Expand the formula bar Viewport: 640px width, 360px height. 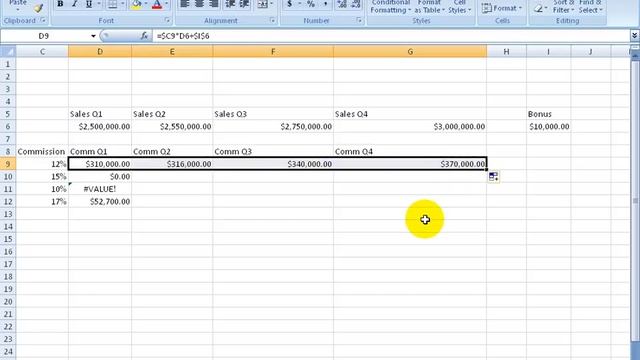(x=634, y=36)
